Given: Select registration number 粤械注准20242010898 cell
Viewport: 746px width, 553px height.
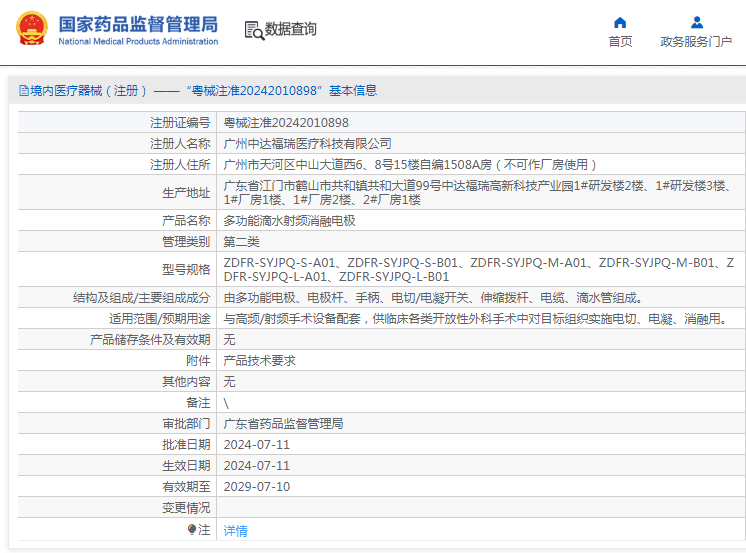Looking at the screenshot, I should (286, 123).
